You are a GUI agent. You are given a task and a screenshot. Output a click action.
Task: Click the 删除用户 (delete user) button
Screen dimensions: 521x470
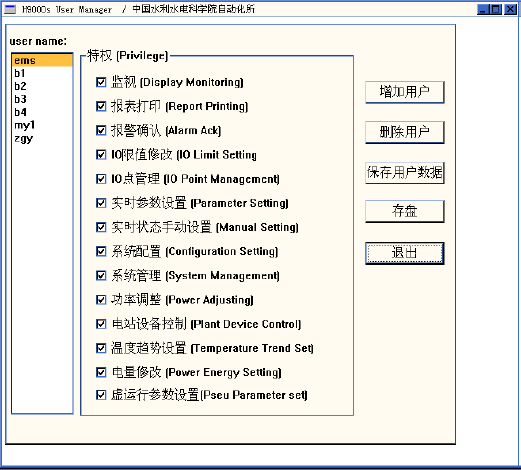coord(405,132)
